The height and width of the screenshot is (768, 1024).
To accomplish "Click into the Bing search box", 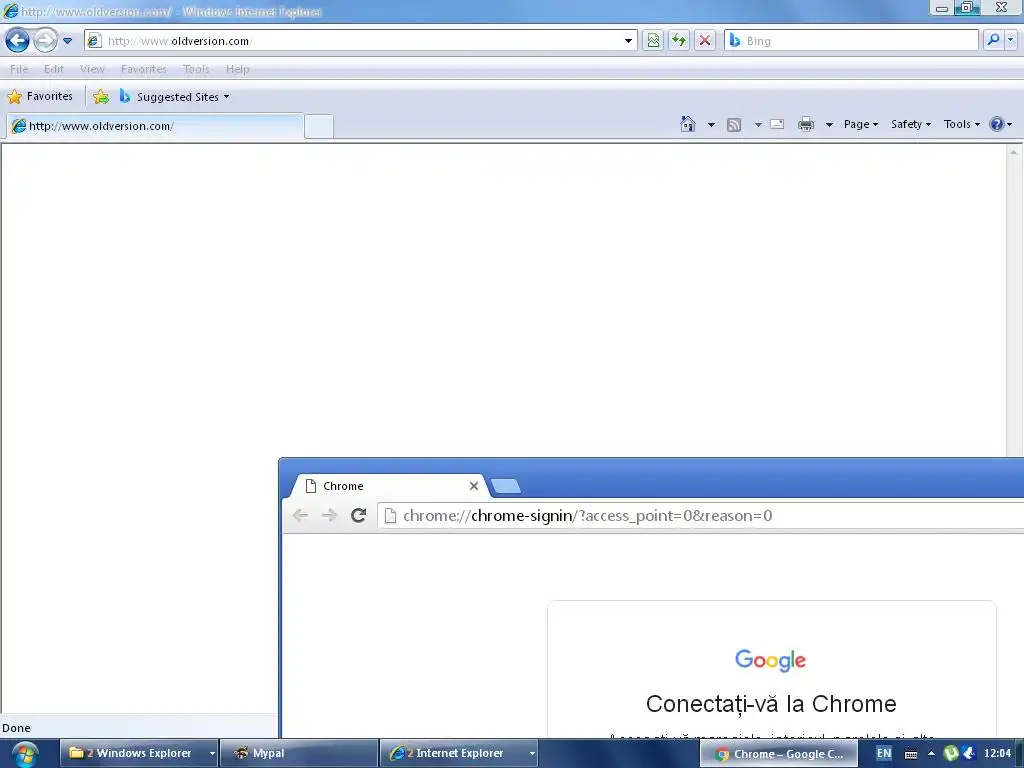I will [851, 40].
